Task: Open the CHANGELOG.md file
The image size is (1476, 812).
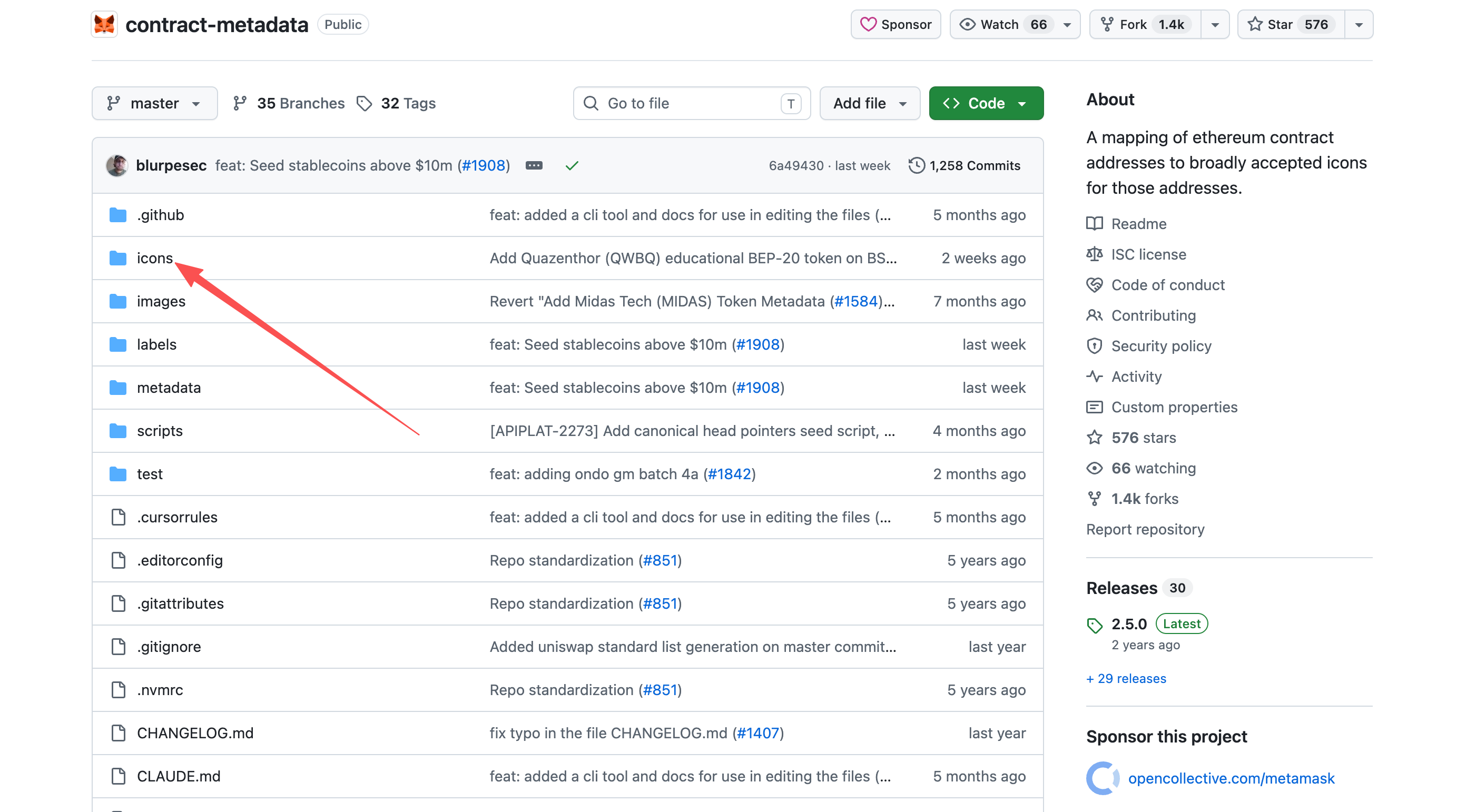Action: click(195, 733)
